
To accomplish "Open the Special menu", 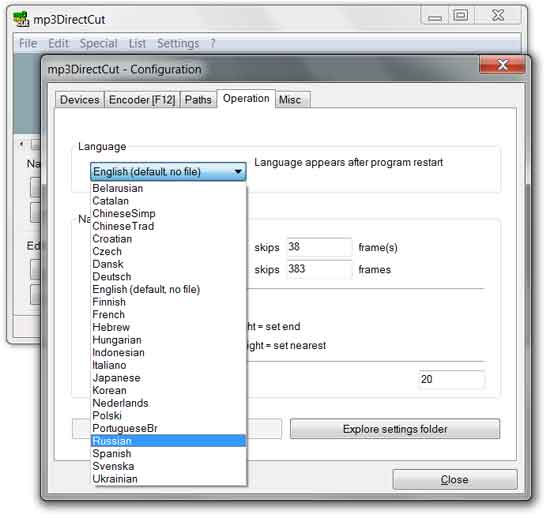I will click(99, 43).
